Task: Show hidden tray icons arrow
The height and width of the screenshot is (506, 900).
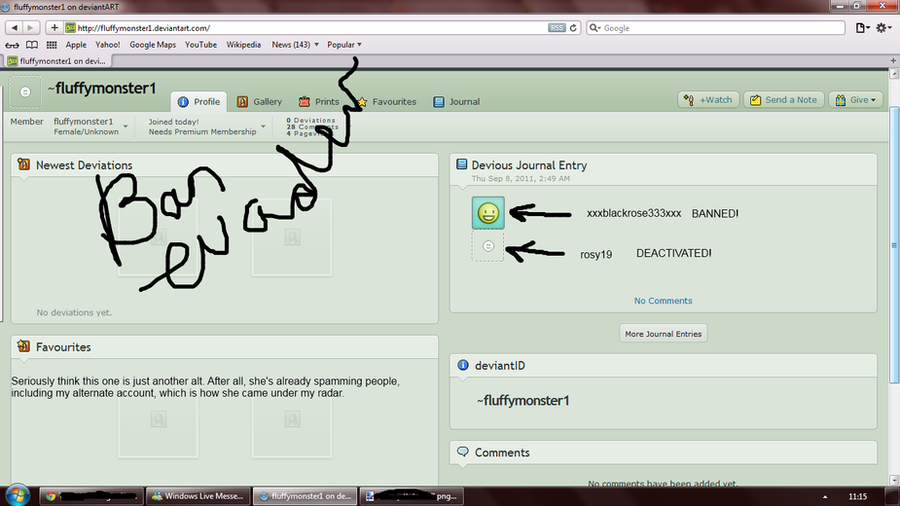Action: click(x=825, y=497)
